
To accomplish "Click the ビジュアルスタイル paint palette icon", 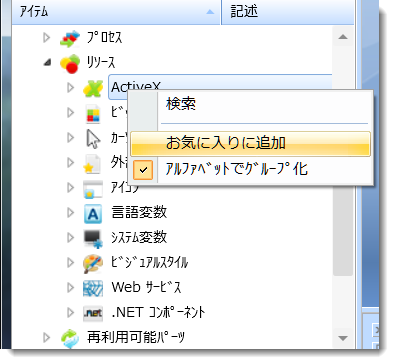I will [93, 263].
